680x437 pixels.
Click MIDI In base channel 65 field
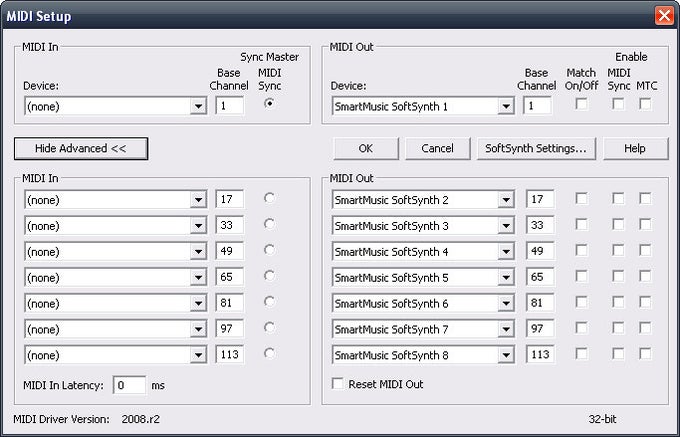point(229,277)
